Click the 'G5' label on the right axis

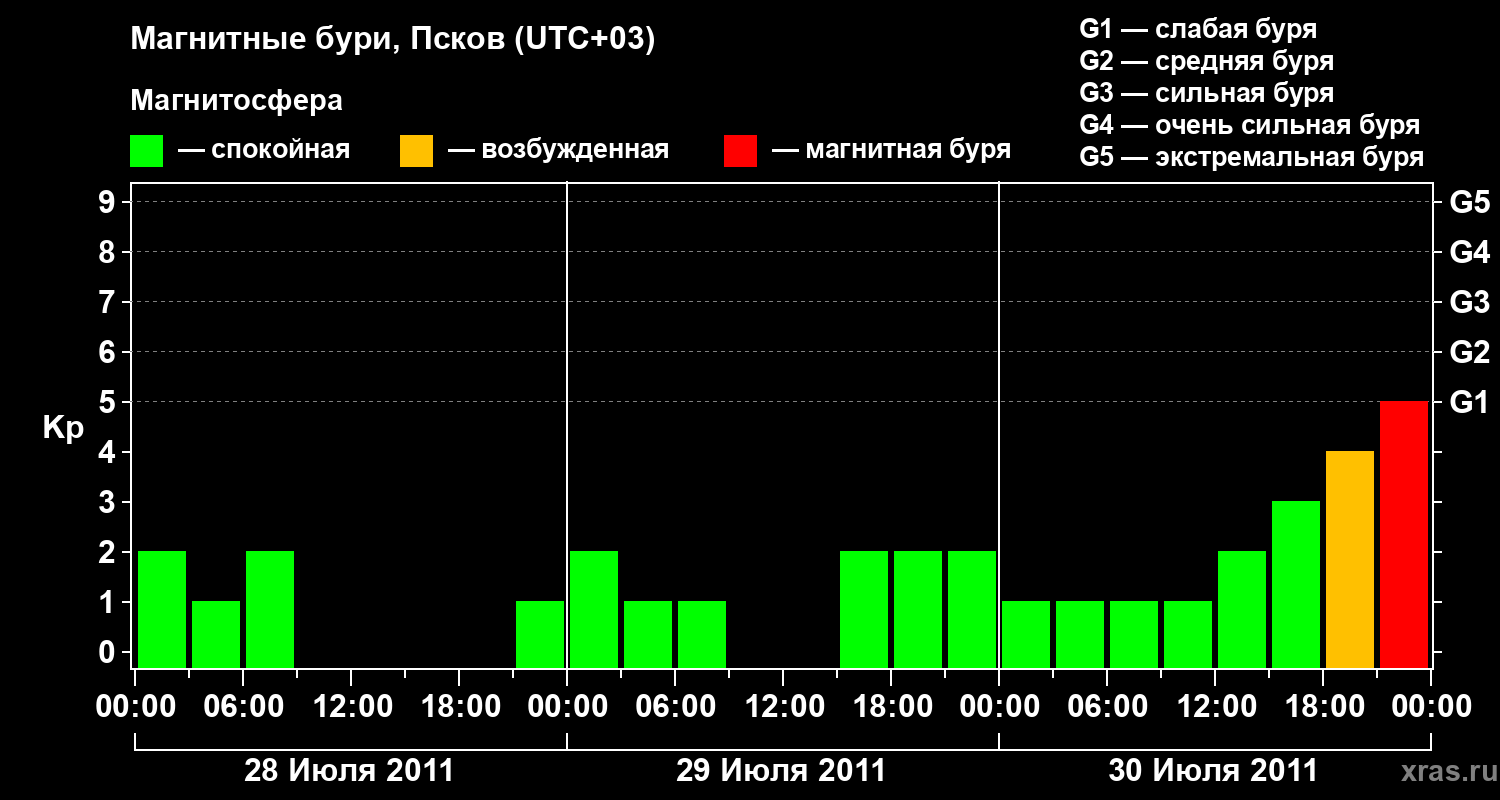(x=1470, y=202)
